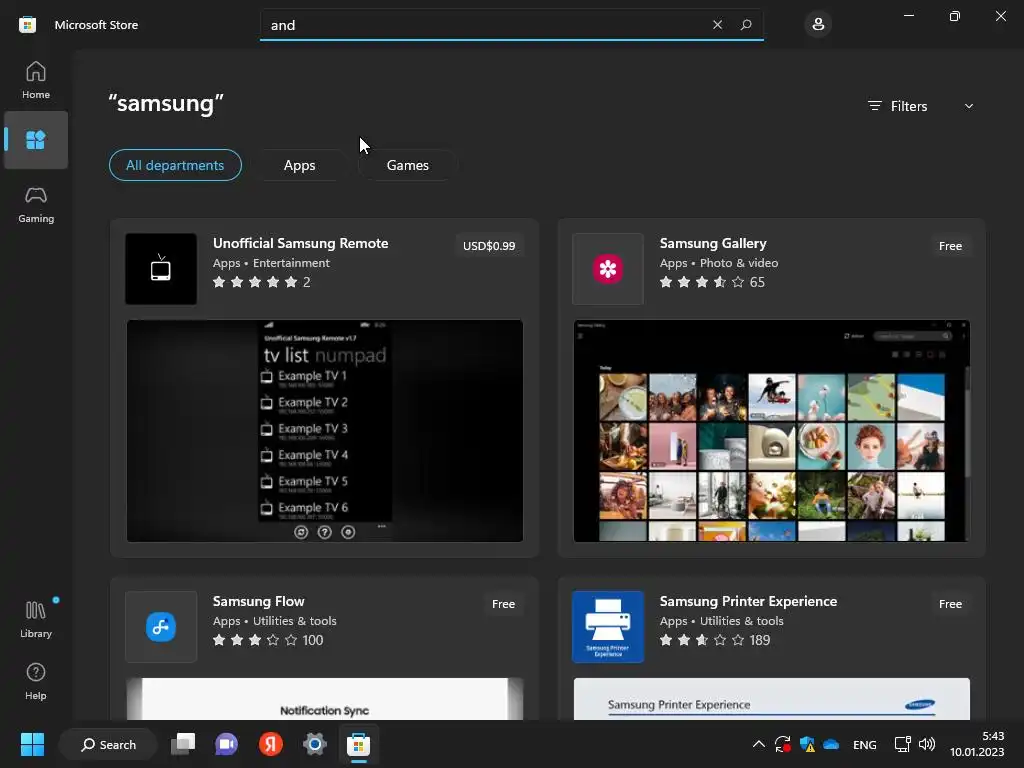Click the Samsung Flow star rating 100
Image resolution: width=1024 pixels, height=768 pixels.
268,640
